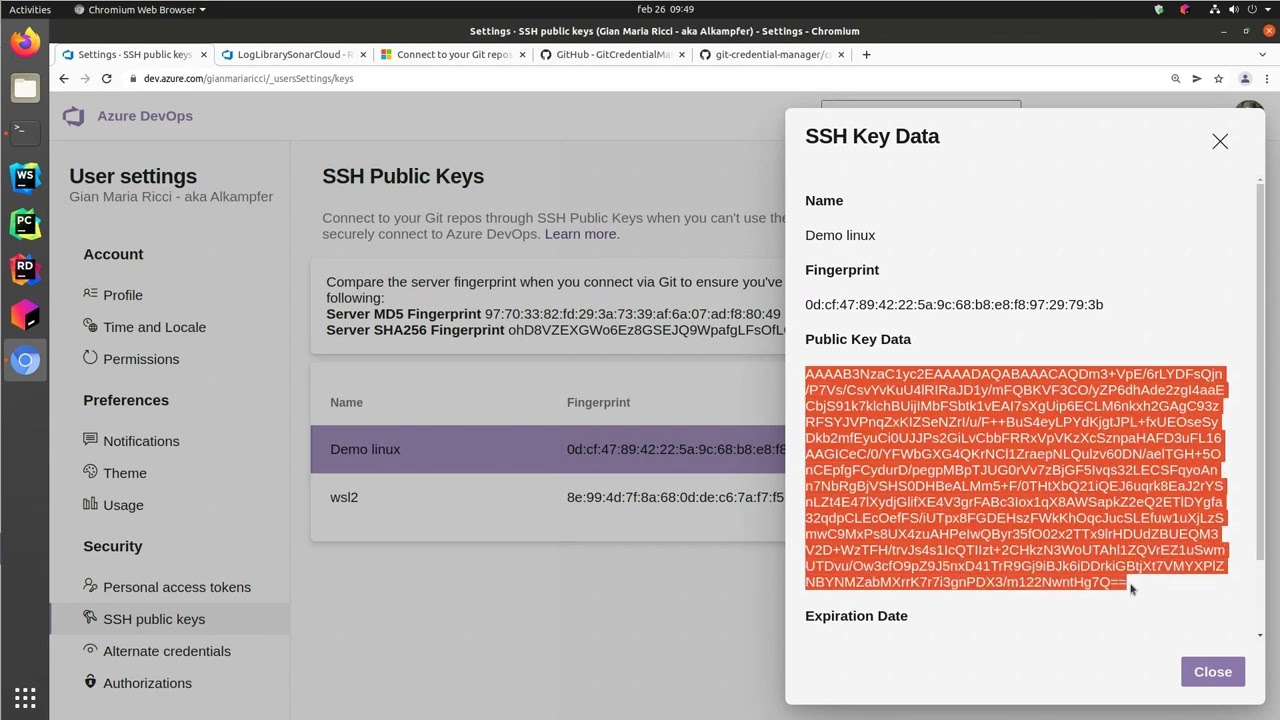Open Chromium Web Browser app menu
This screenshot has width=1280, height=720.
point(140,9)
